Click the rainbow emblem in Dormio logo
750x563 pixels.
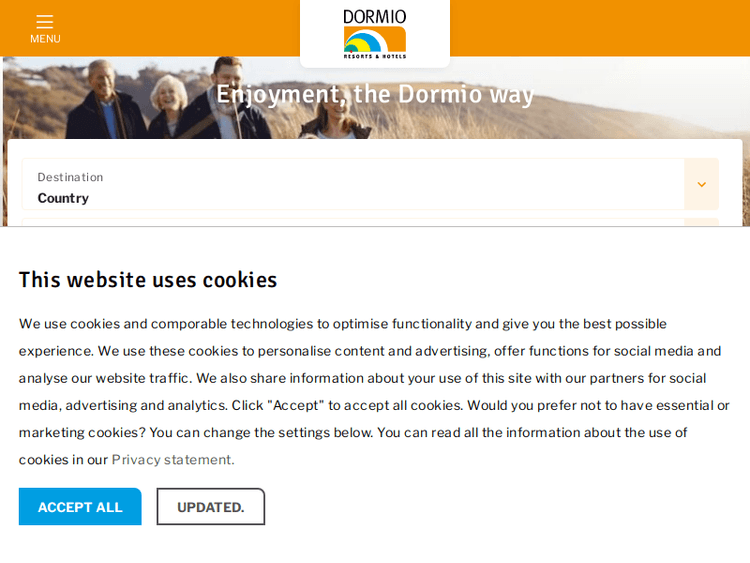tap(374, 42)
